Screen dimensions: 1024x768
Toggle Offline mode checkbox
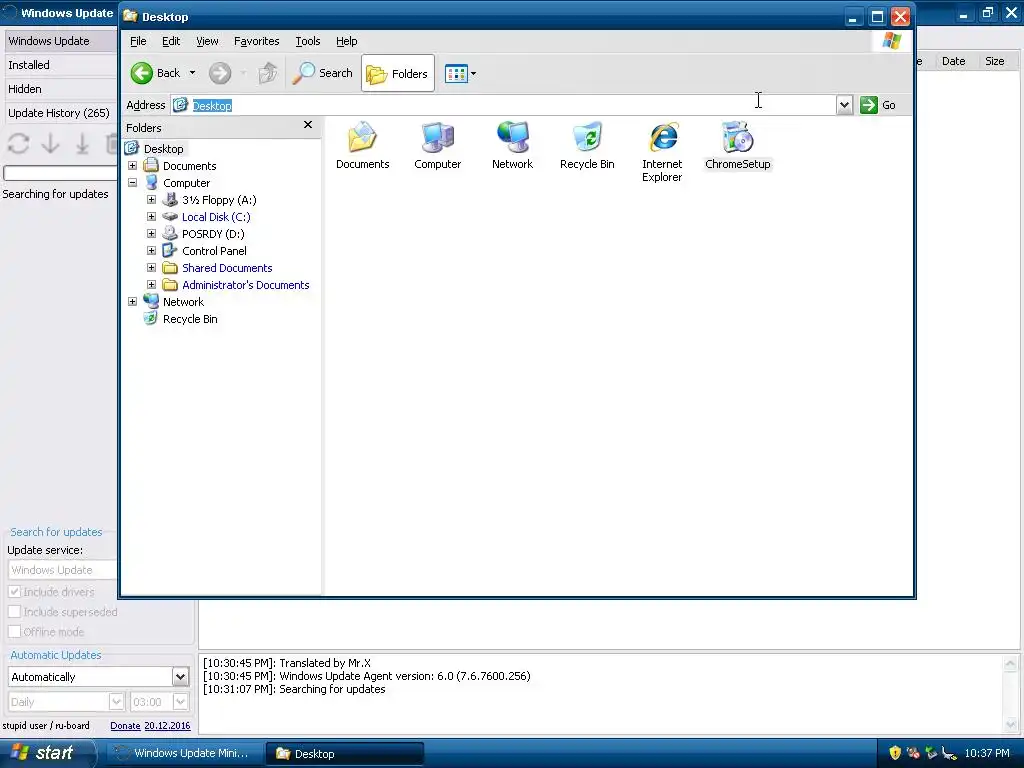(x=14, y=632)
